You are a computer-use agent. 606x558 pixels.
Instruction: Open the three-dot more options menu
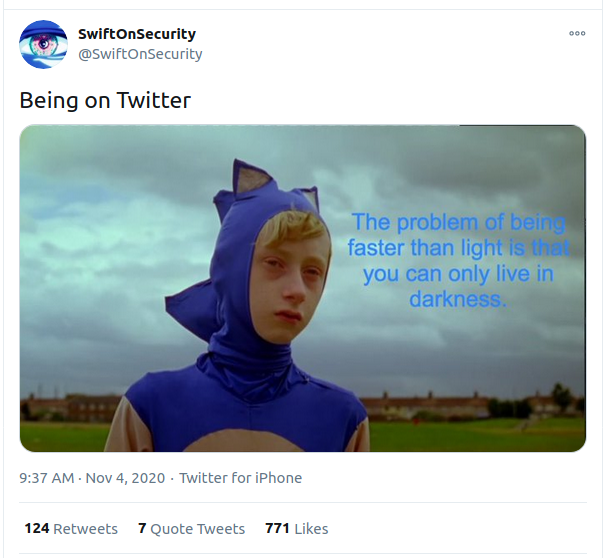(577, 33)
